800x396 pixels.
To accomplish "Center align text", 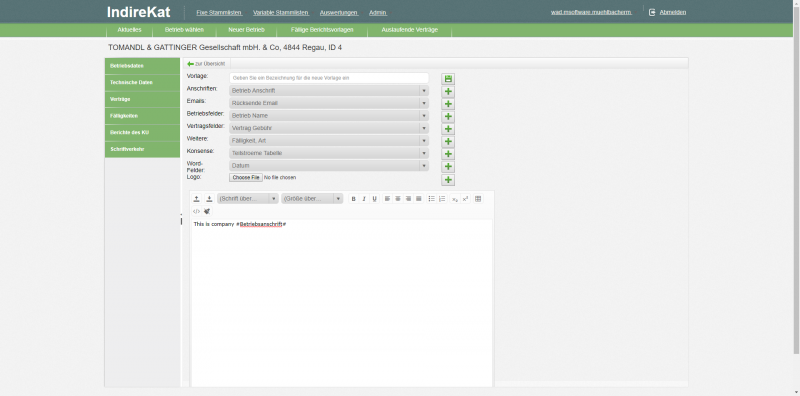I will pyautogui.click(x=398, y=199).
